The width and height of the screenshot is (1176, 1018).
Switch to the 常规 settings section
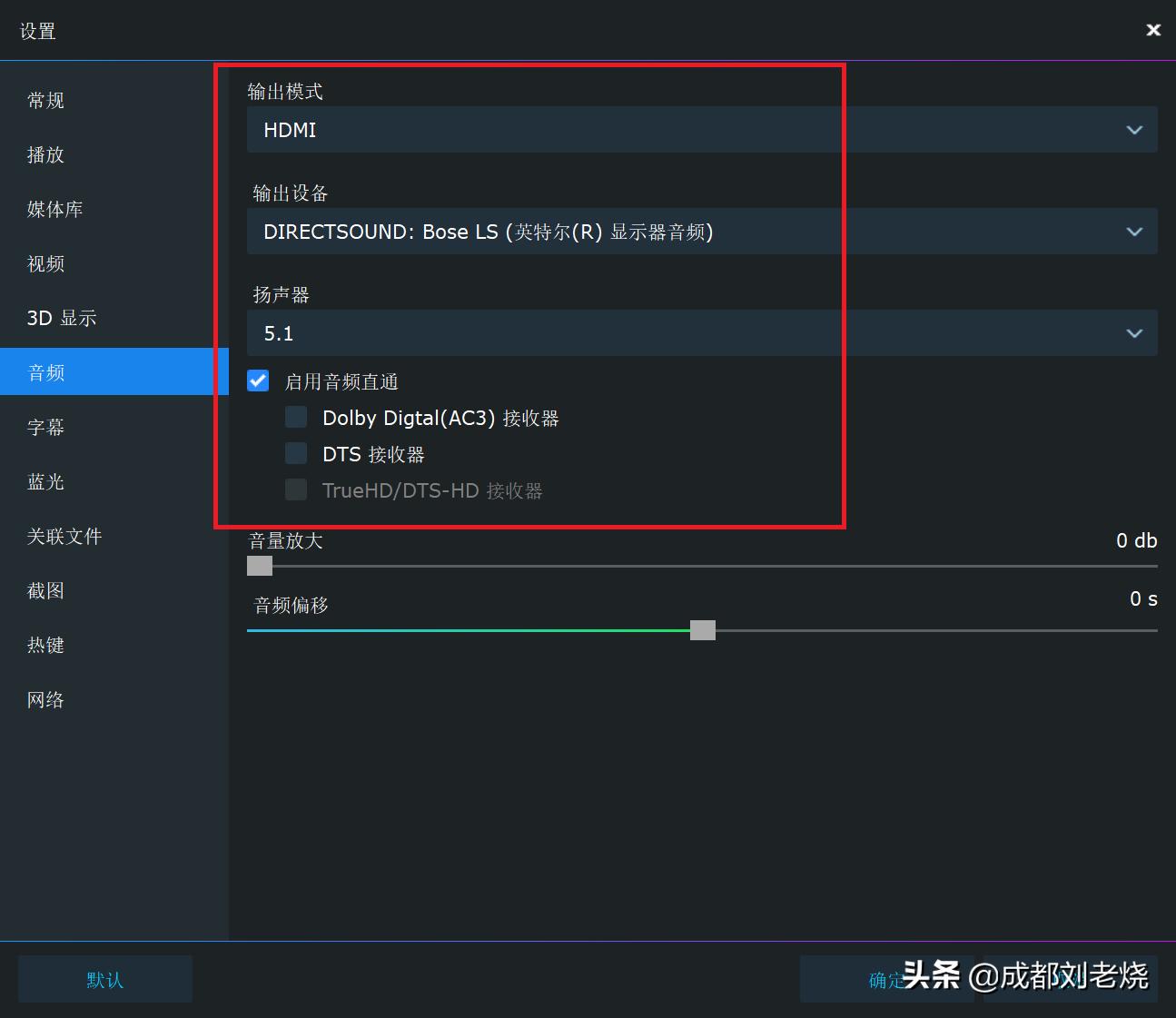click(x=44, y=100)
